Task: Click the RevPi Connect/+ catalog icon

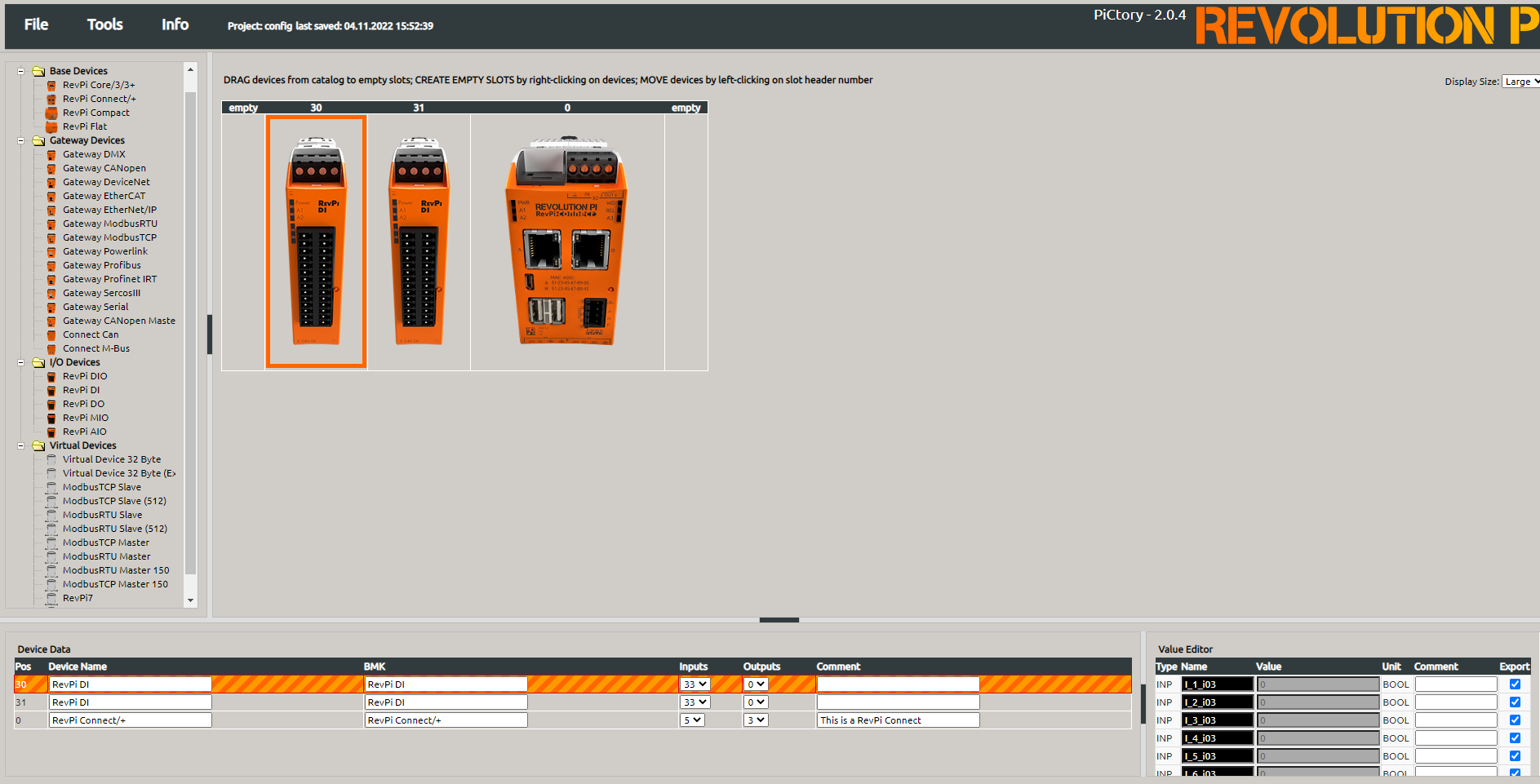Action: pyautogui.click(x=51, y=99)
